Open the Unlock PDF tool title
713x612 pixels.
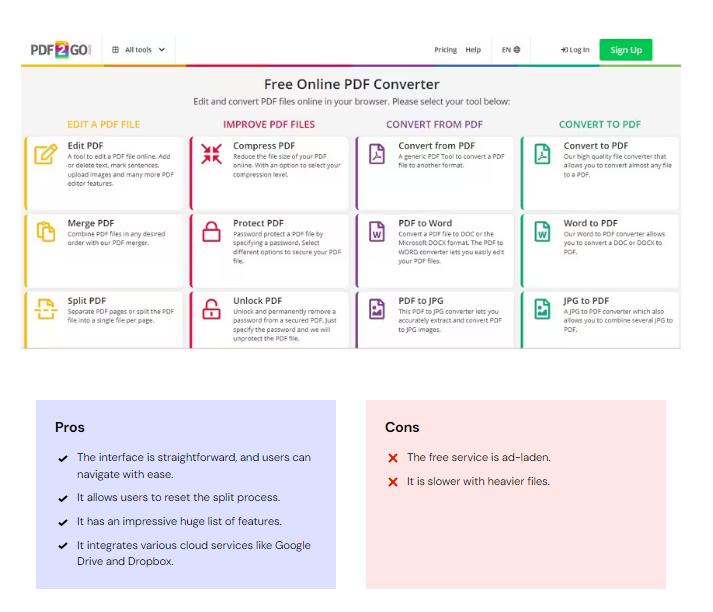[257, 301]
